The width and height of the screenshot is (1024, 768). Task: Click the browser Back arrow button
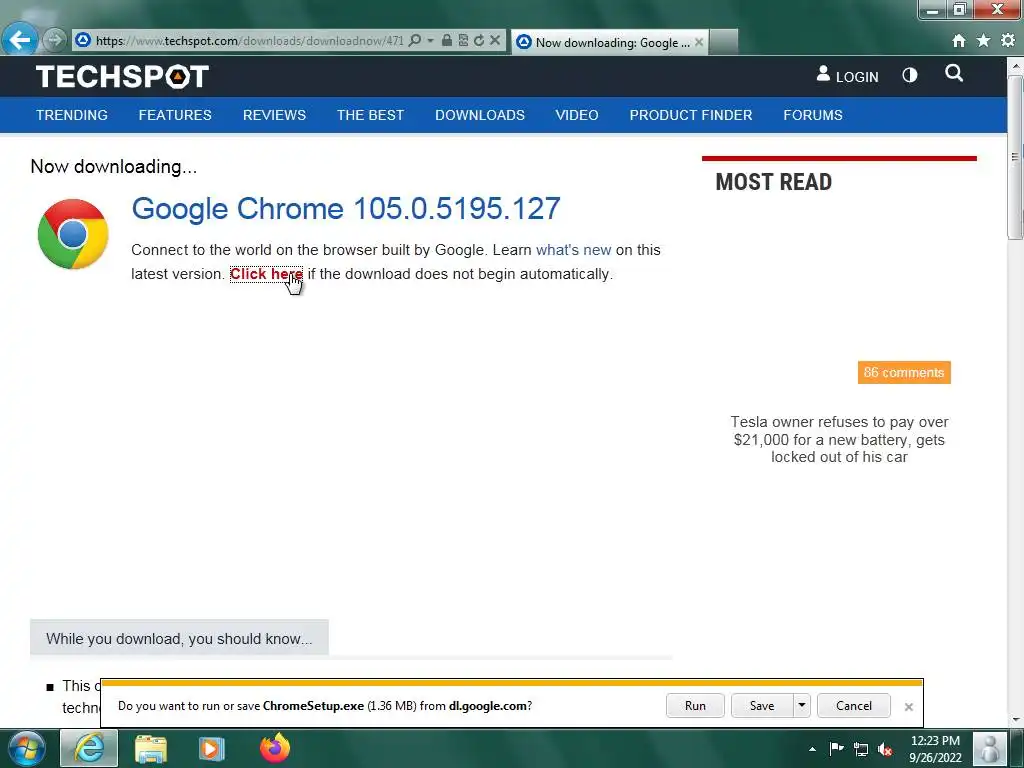coord(20,40)
